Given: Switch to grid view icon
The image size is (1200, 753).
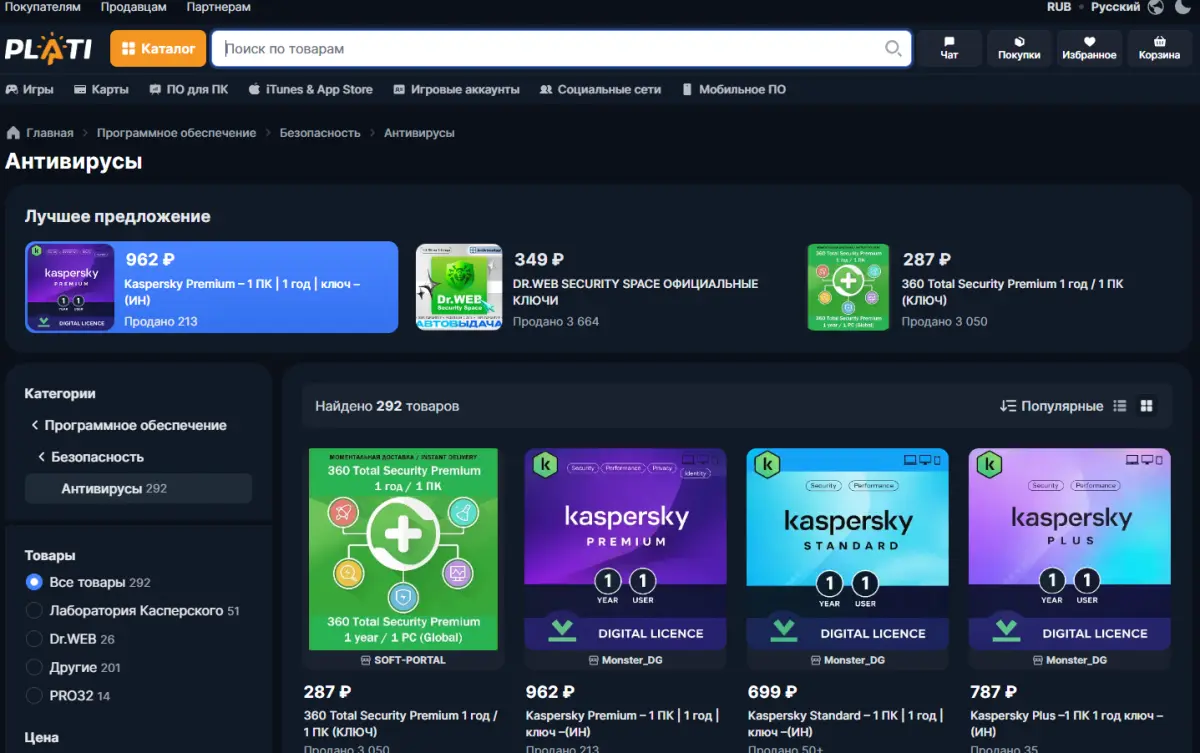Looking at the screenshot, I should [1147, 406].
